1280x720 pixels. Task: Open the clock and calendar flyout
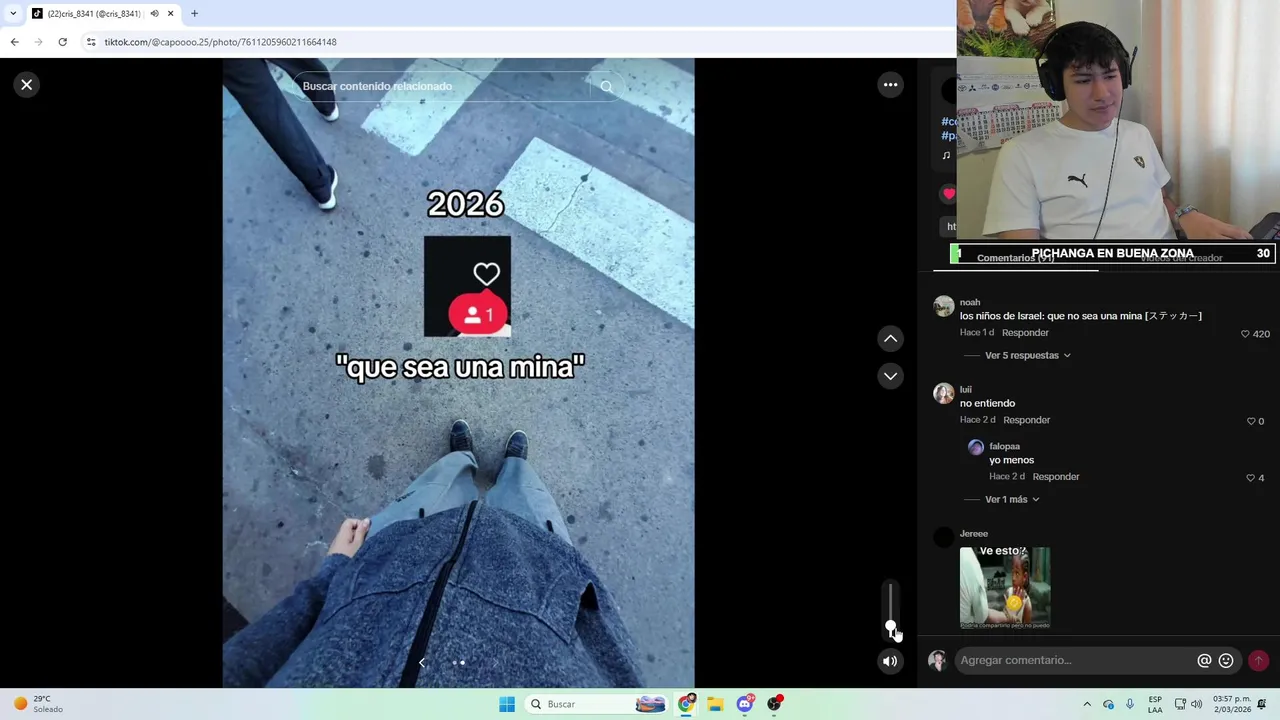coord(1231,704)
